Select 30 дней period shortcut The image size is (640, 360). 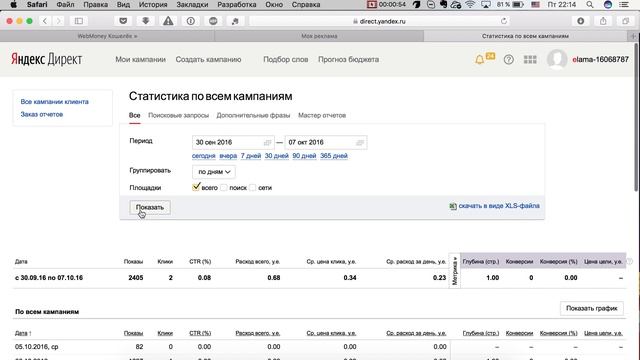pos(276,156)
